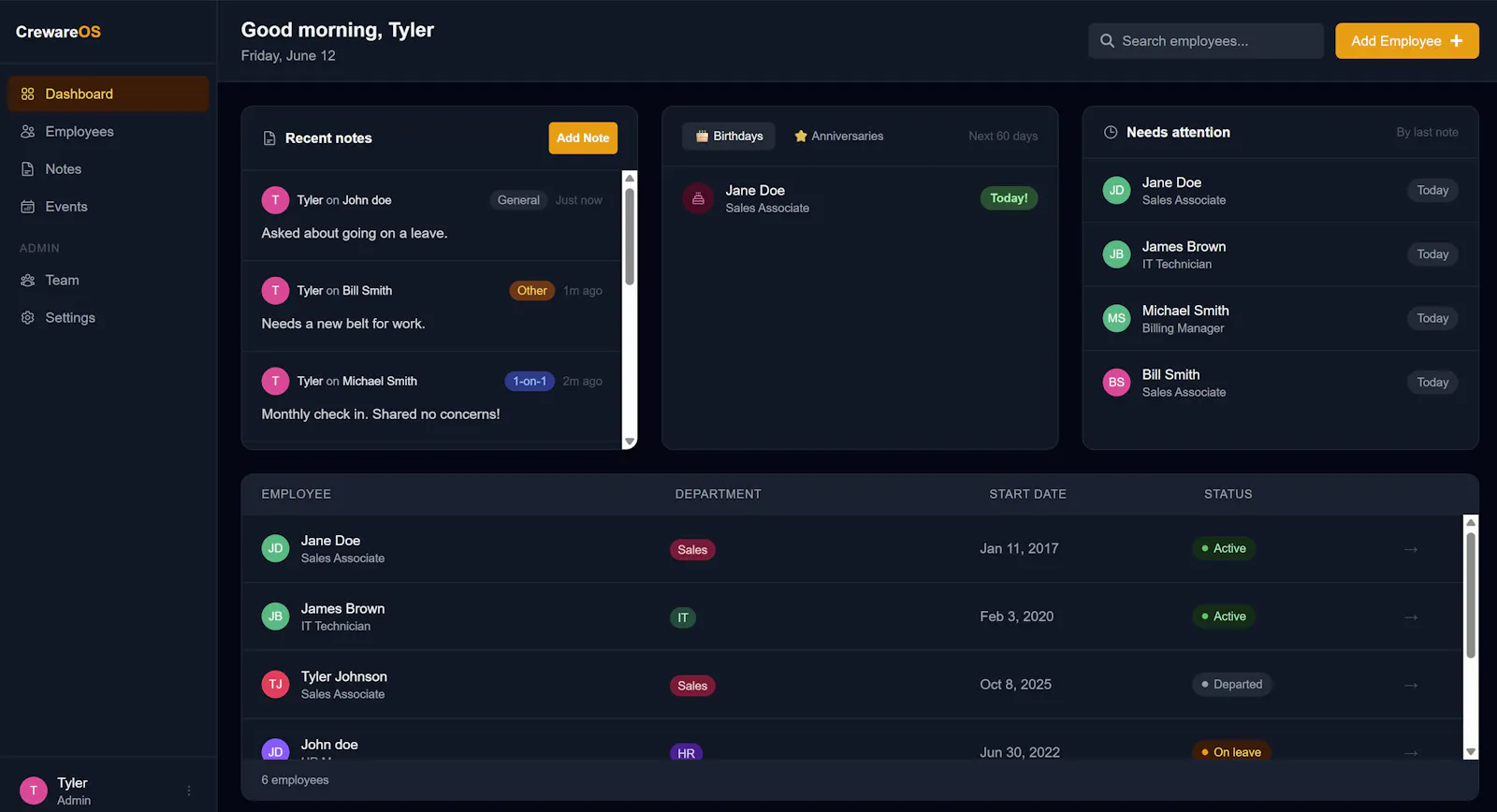The width and height of the screenshot is (1497, 812).
Task: Click the TJ avatar in the employee table
Action: pos(275,685)
